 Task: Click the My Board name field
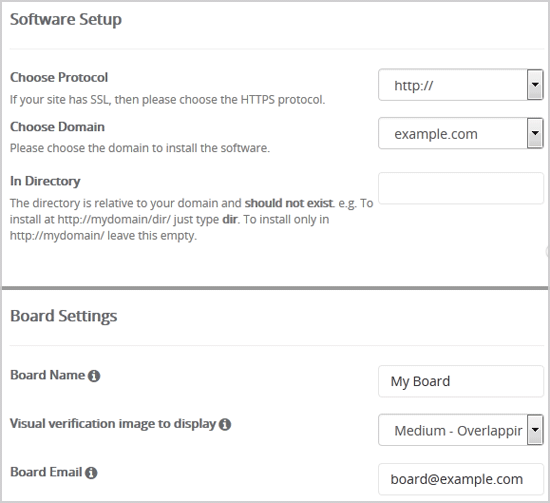tap(461, 381)
